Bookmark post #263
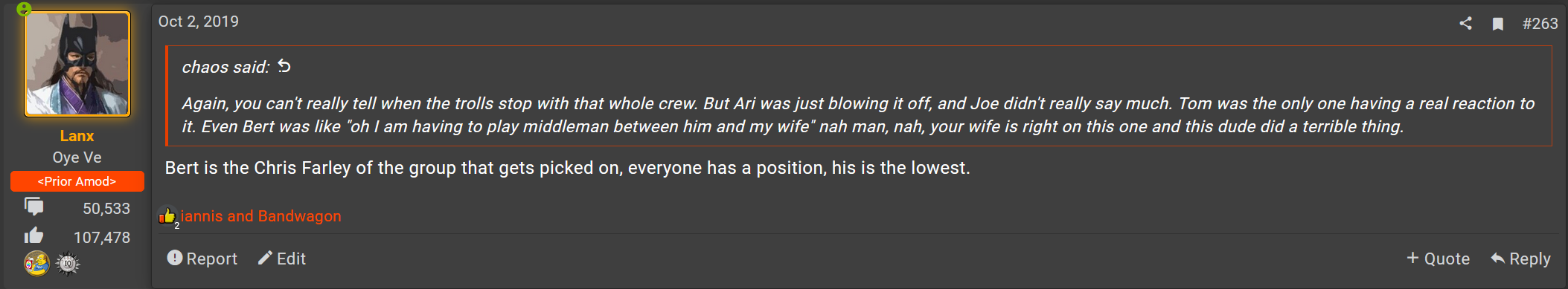This screenshot has height=289, width=1568. coord(1498,24)
